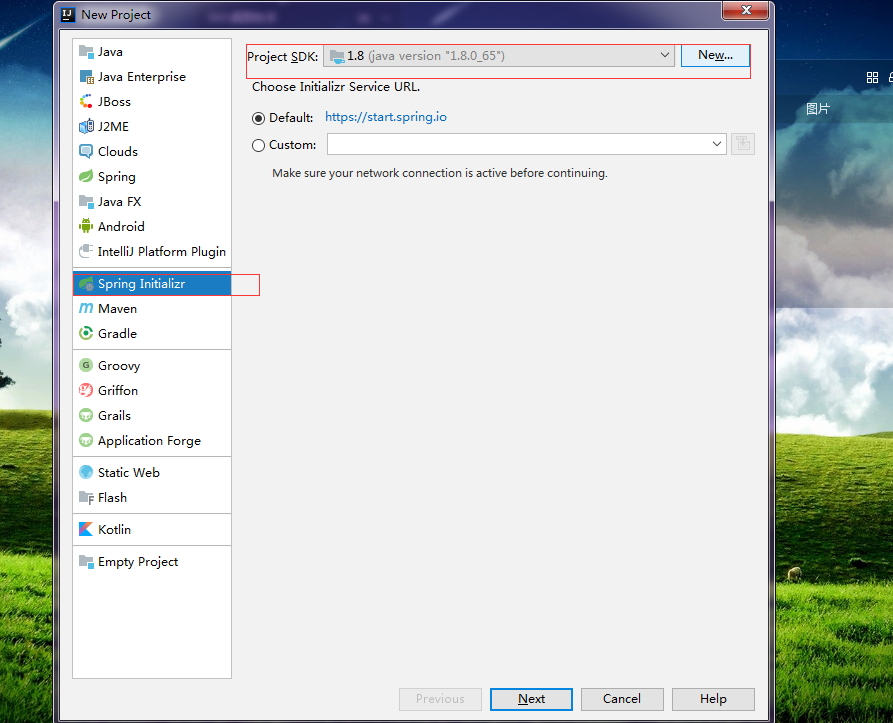This screenshot has width=893, height=723.
Task: Click the JBoss text label
Action: [x=114, y=102]
